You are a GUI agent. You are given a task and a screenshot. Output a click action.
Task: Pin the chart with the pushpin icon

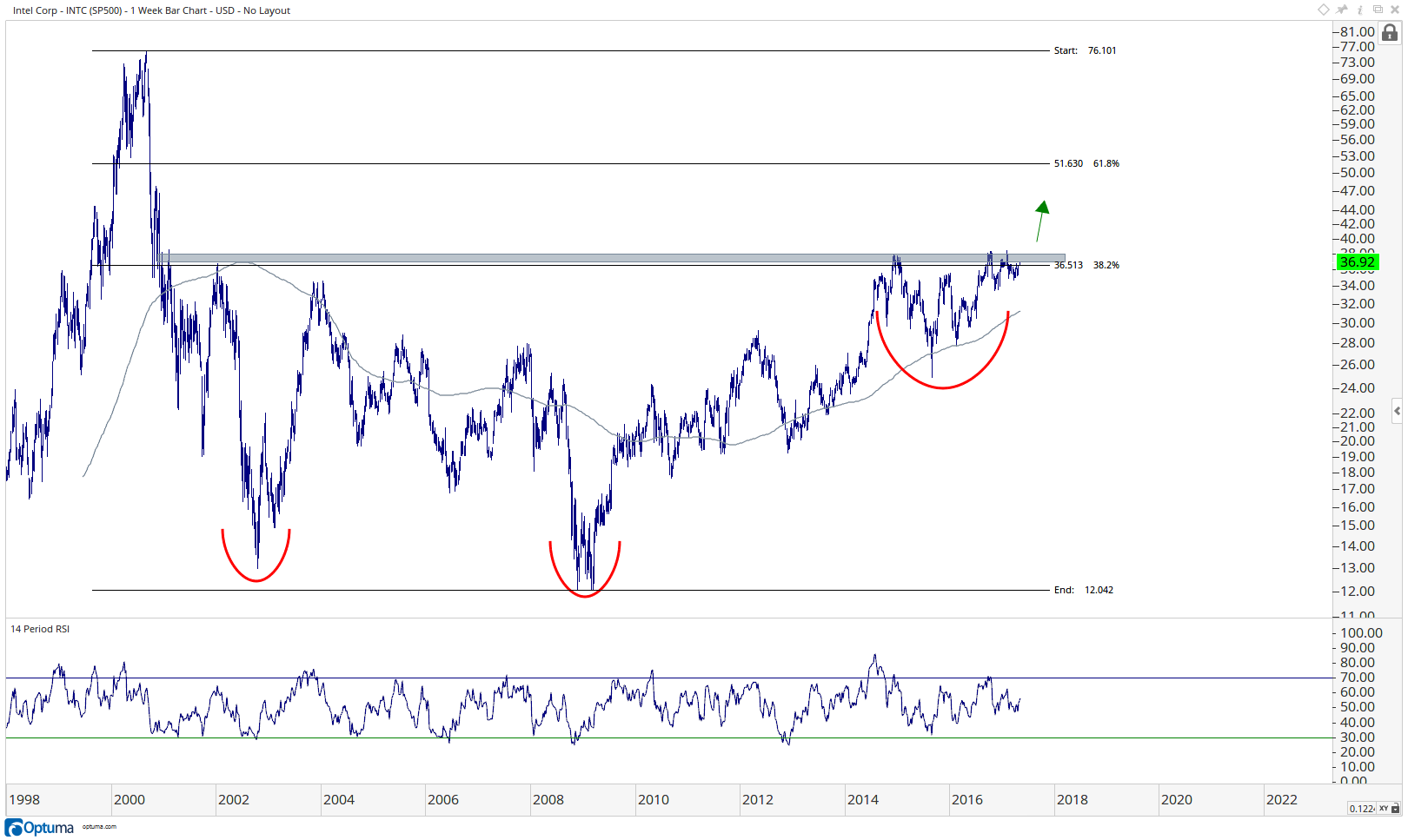tap(1342, 10)
